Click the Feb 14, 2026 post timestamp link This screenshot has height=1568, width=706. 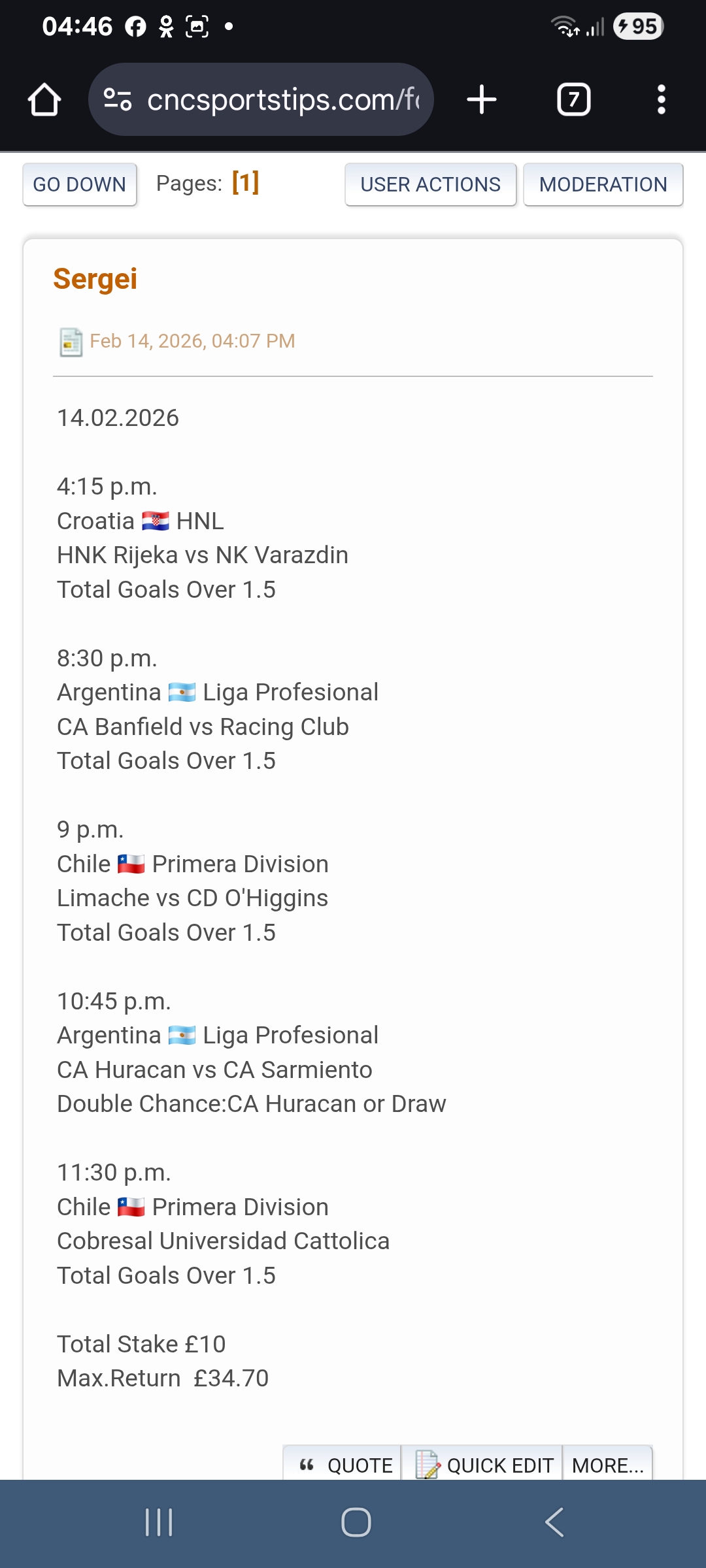[x=192, y=341]
